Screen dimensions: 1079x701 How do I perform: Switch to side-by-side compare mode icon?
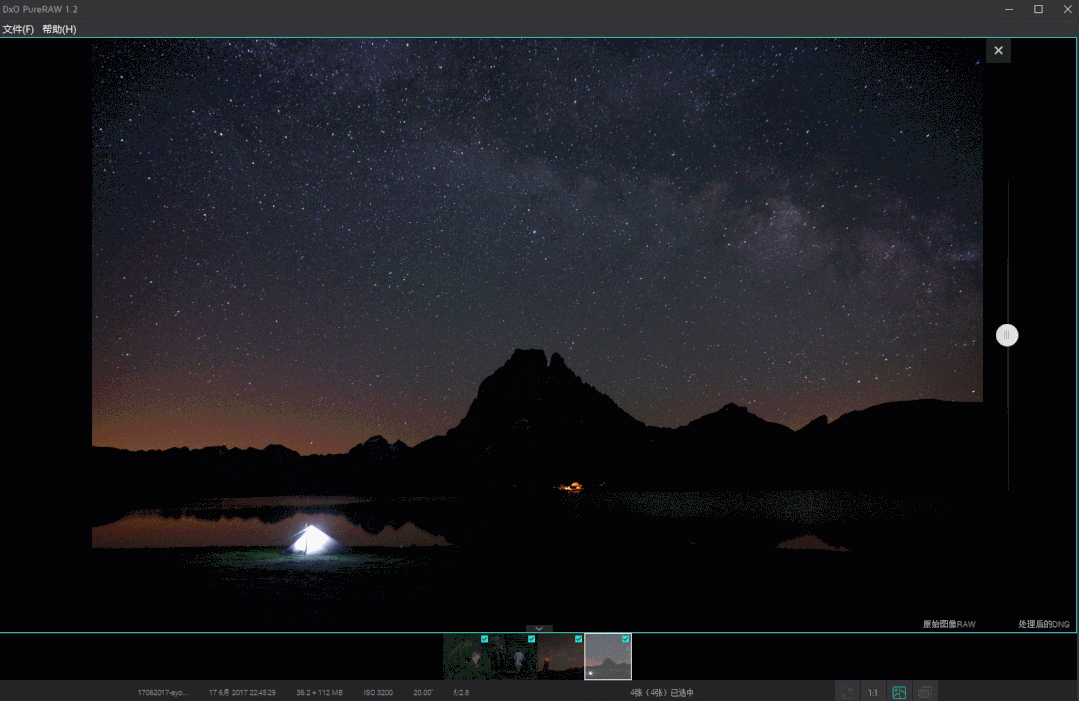pos(925,692)
